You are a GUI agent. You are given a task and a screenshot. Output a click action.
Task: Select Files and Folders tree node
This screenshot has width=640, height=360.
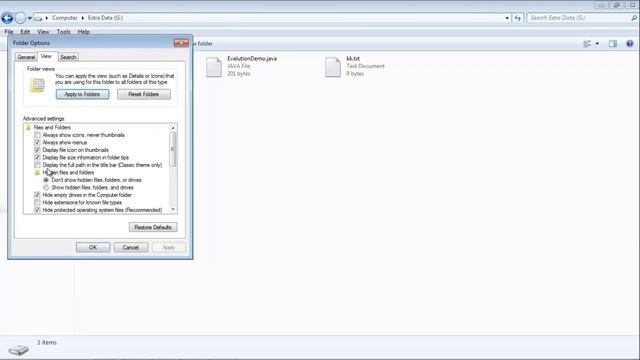(52, 127)
